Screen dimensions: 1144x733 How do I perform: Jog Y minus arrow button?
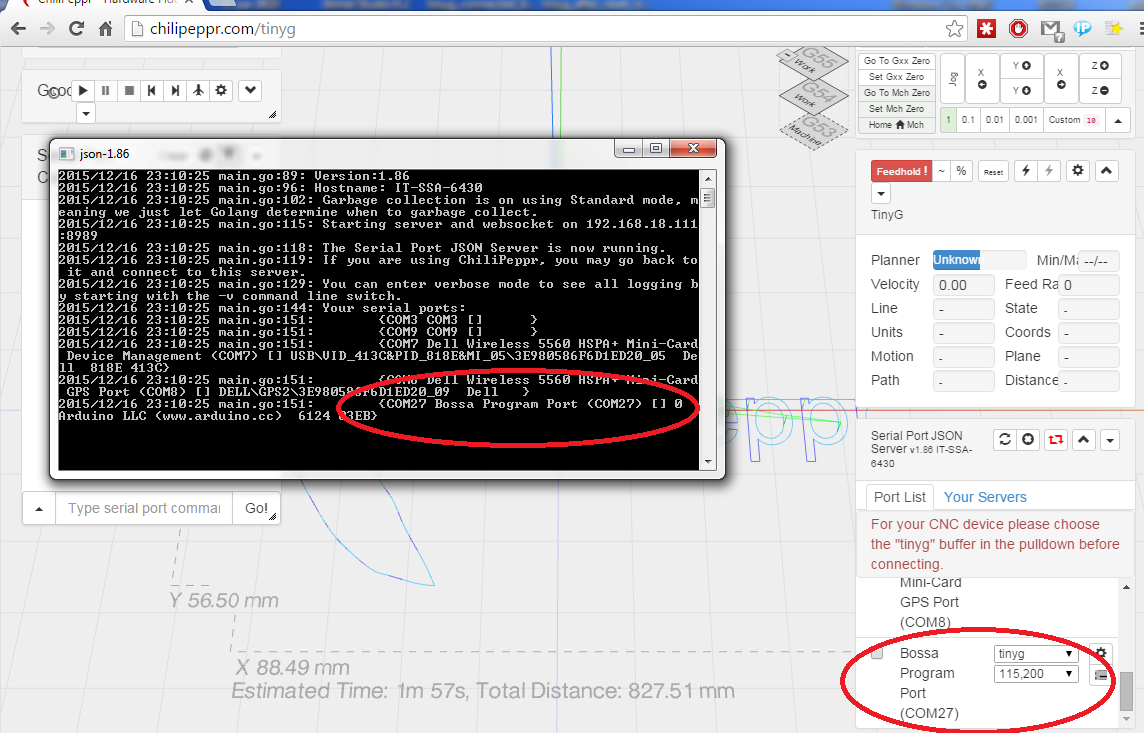coord(1021,90)
